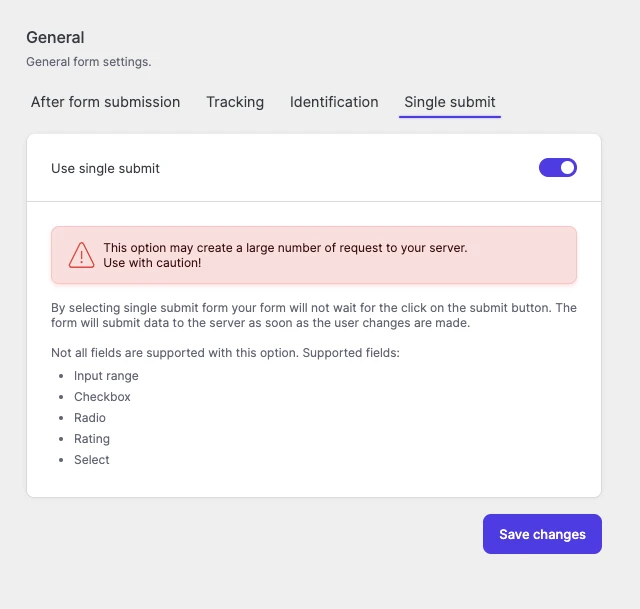Open the After form submission tab

coord(105,102)
